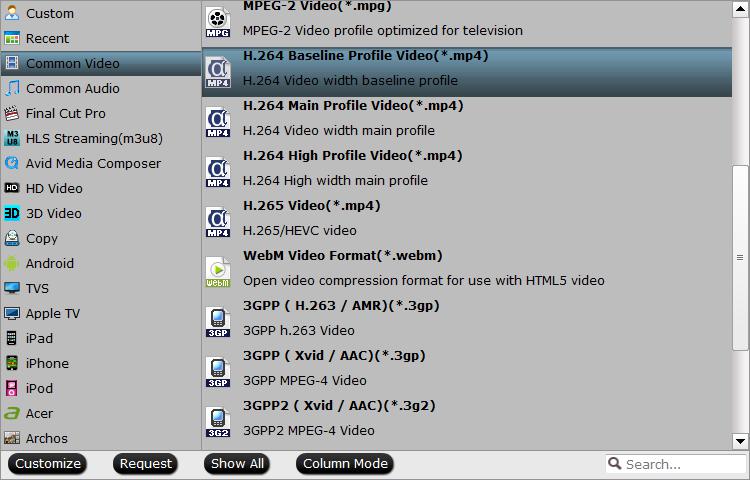
Task: Click the Request button
Action: point(146,464)
